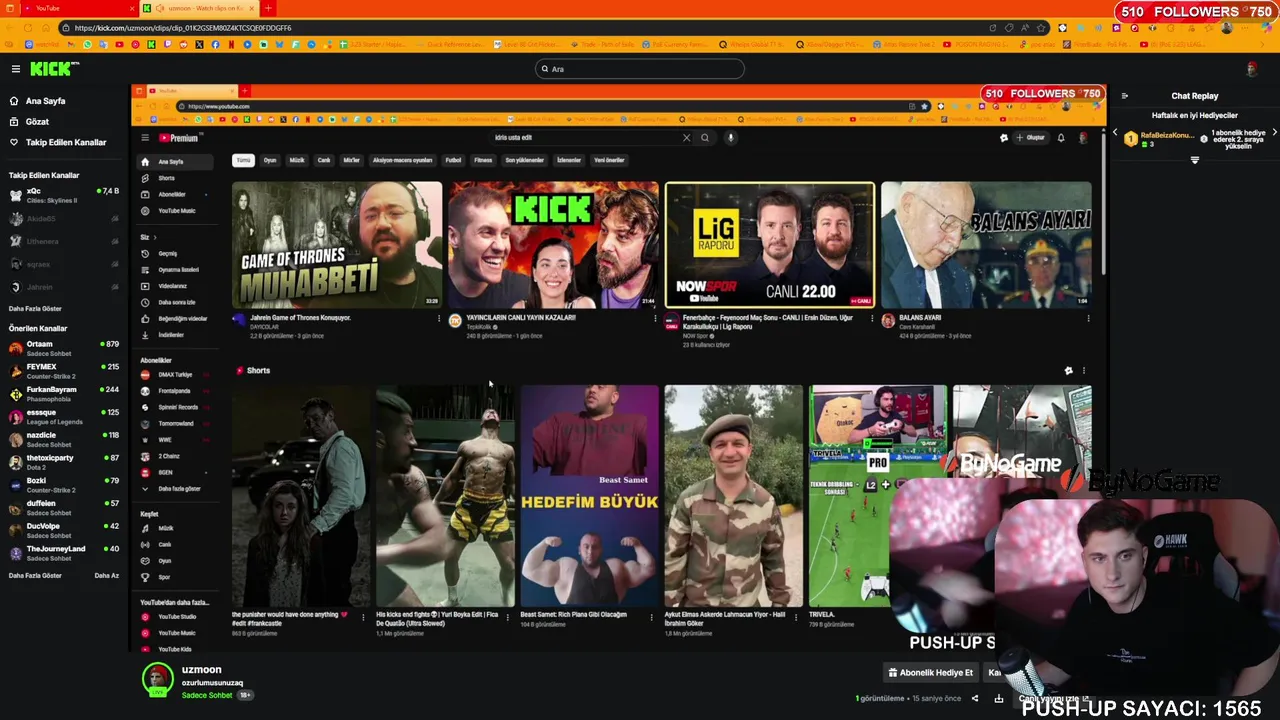1280x720 pixels.
Task: Open the POISON RAGING bookmark
Action: (975, 44)
